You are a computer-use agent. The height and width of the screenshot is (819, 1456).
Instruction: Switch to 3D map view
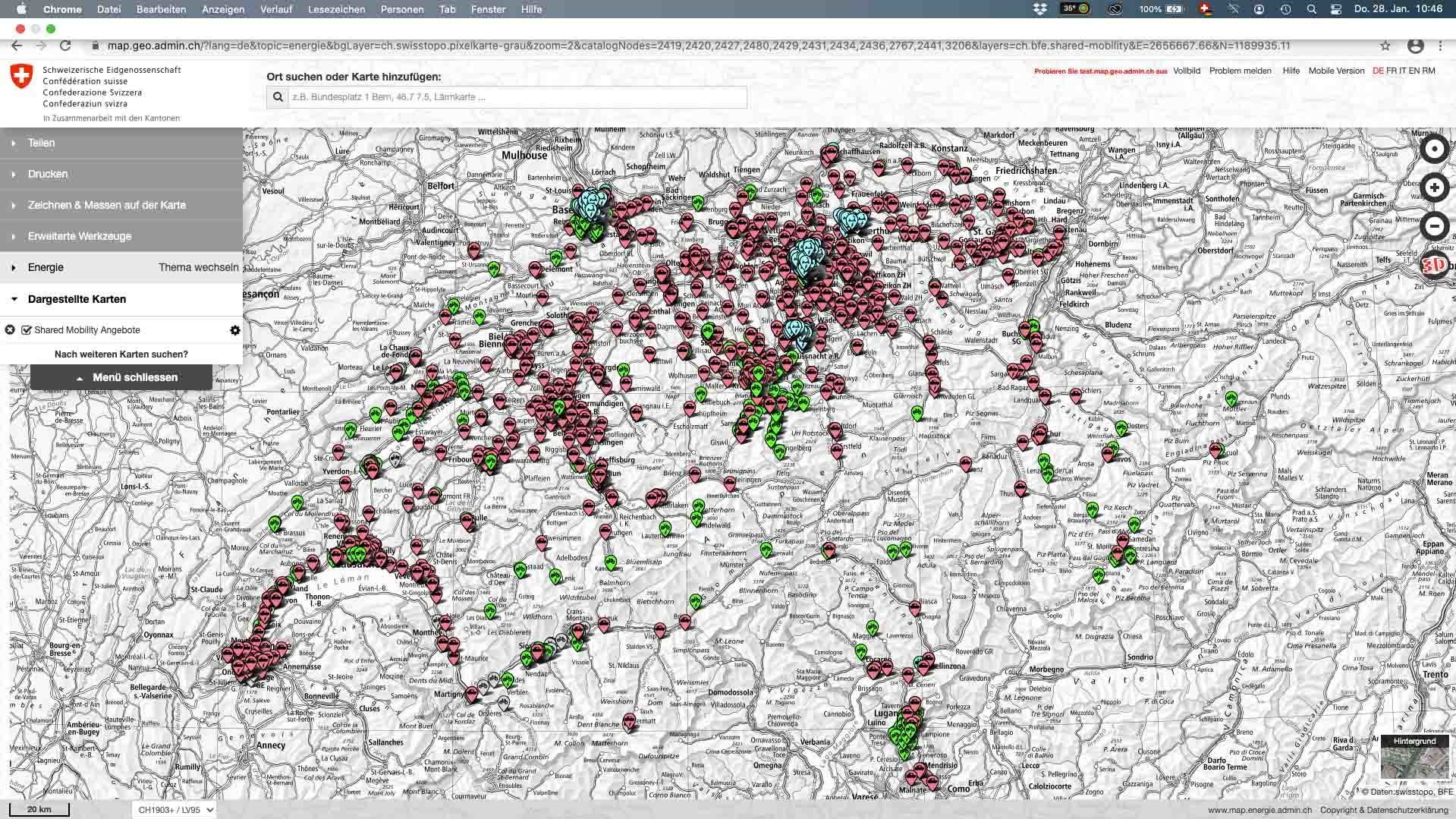tap(1434, 266)
